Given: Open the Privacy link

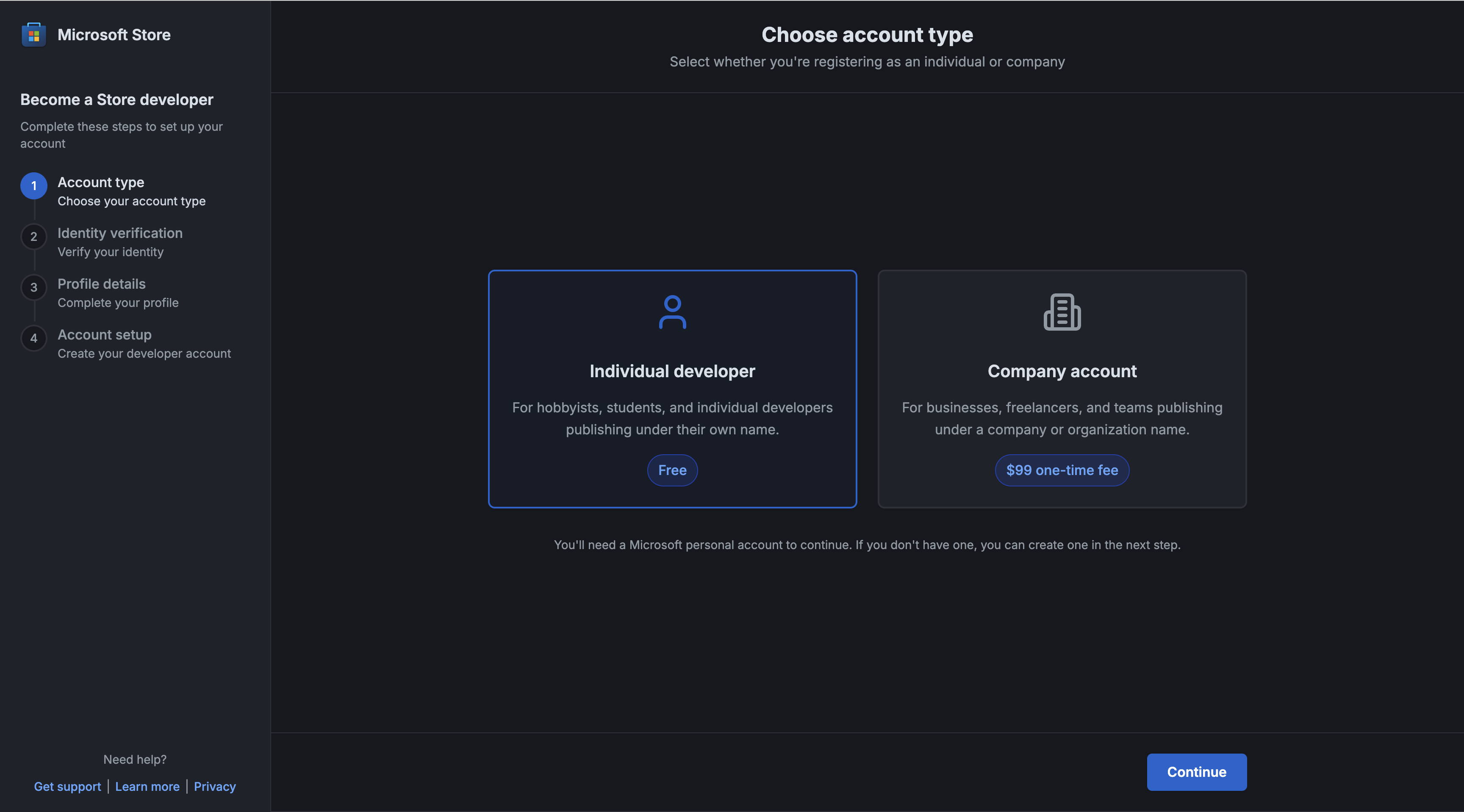Looking at the screenshot, I should pos(215,787).
